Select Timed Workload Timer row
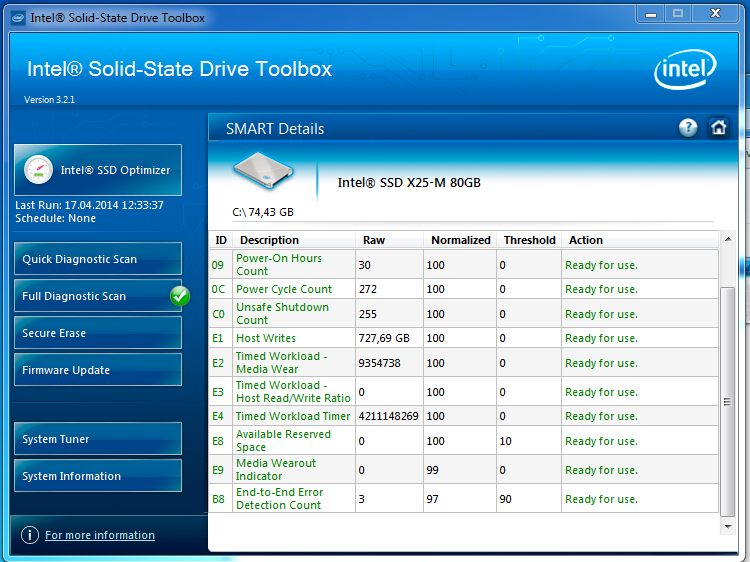750x562 pixels. tap(464, 416)
